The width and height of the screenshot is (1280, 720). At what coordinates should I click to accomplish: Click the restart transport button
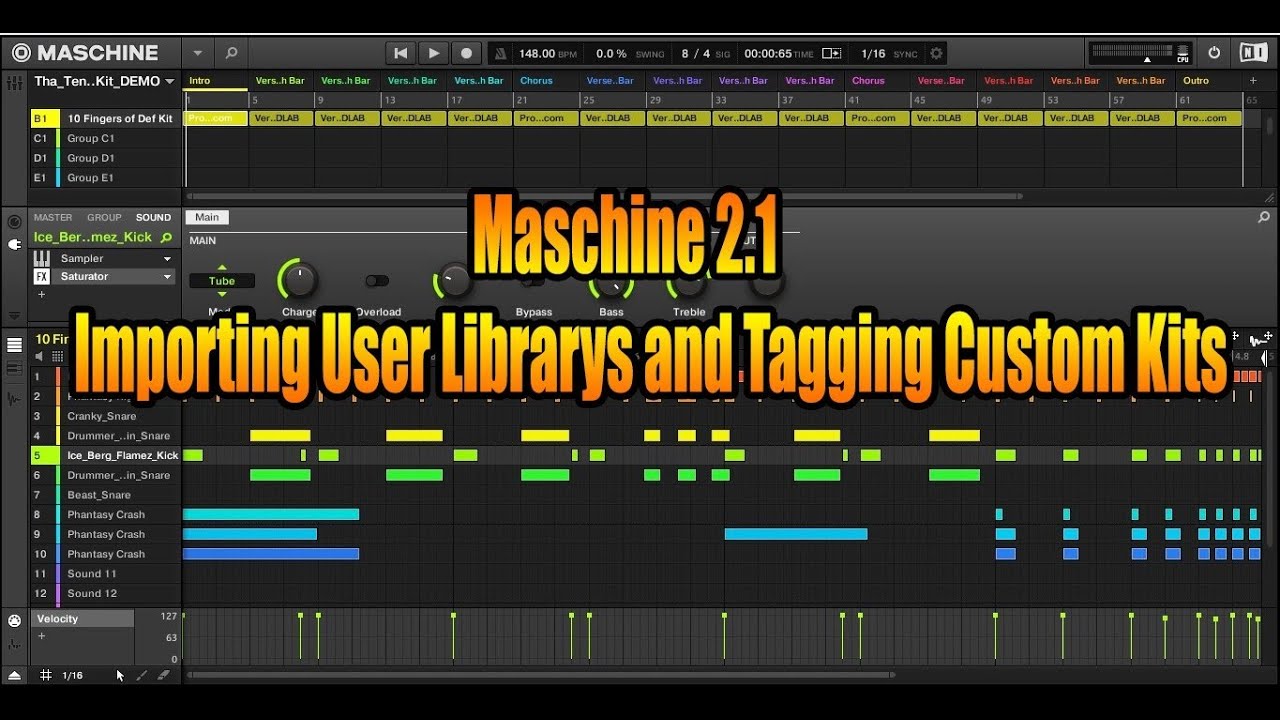pyautogui.click(x=401, y=53)
